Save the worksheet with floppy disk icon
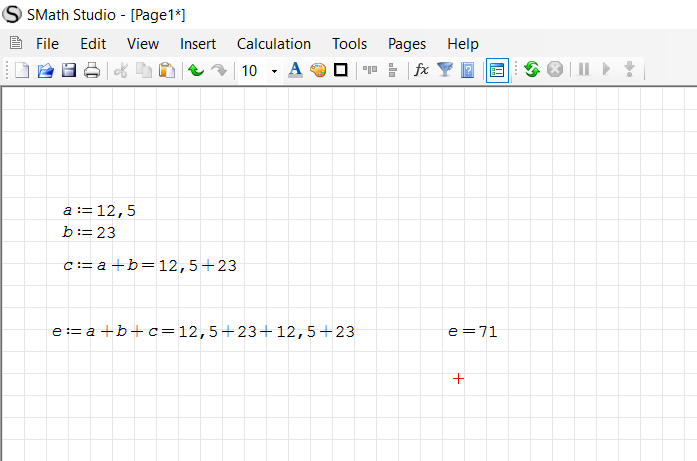This screenshot has height=461, width=697. 69,70
